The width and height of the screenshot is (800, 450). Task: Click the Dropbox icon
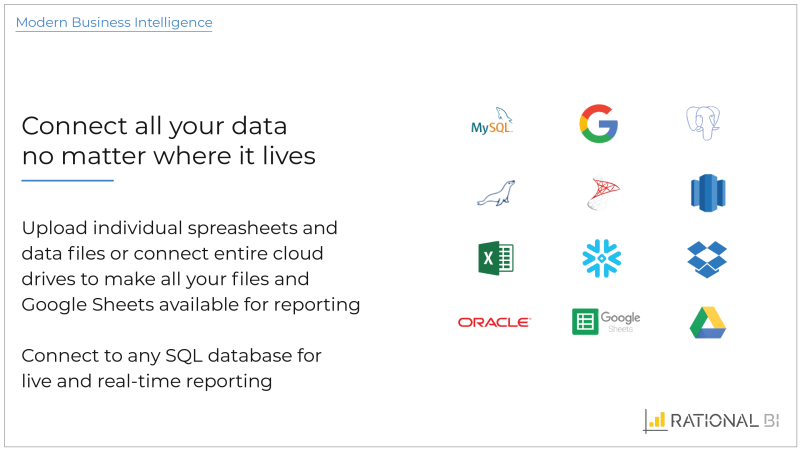pos(707,259)
